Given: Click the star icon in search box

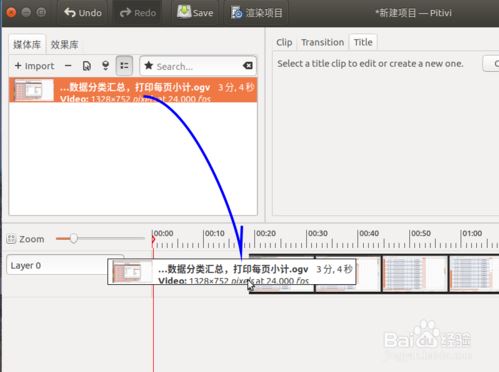Looking at the screenshot, I should point(149,66).
